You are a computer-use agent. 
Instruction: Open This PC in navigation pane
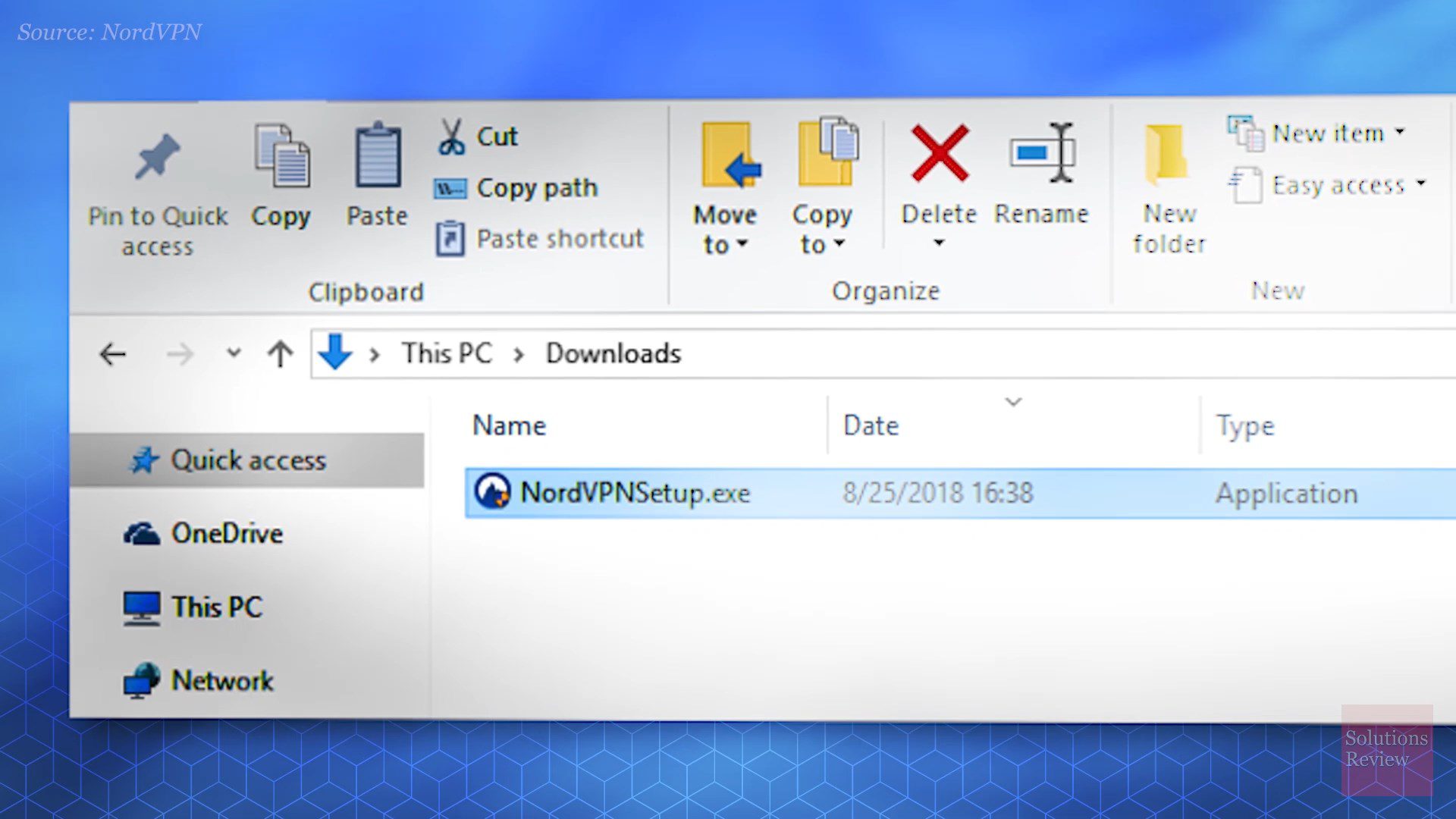coord(217,607)
